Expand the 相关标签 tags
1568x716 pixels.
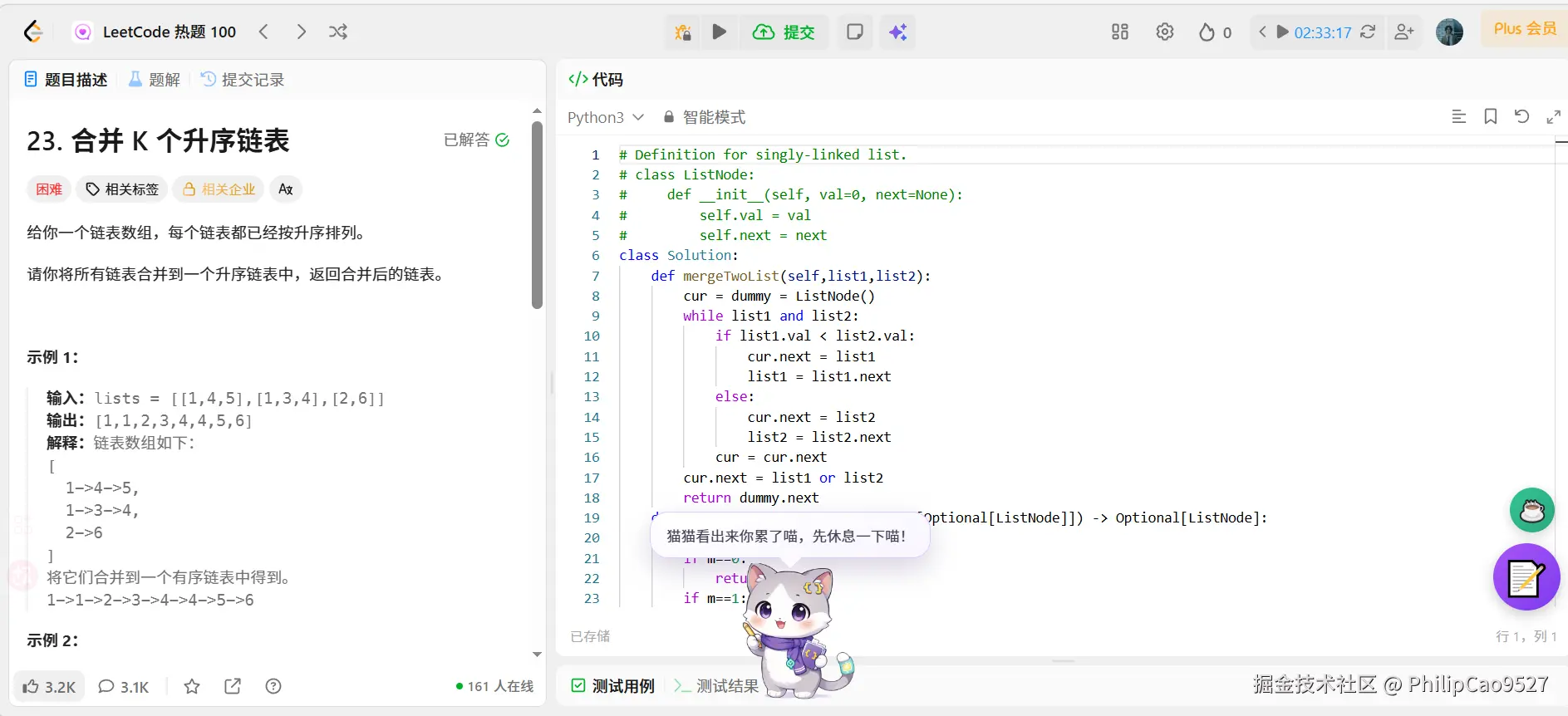click(122, 189)
